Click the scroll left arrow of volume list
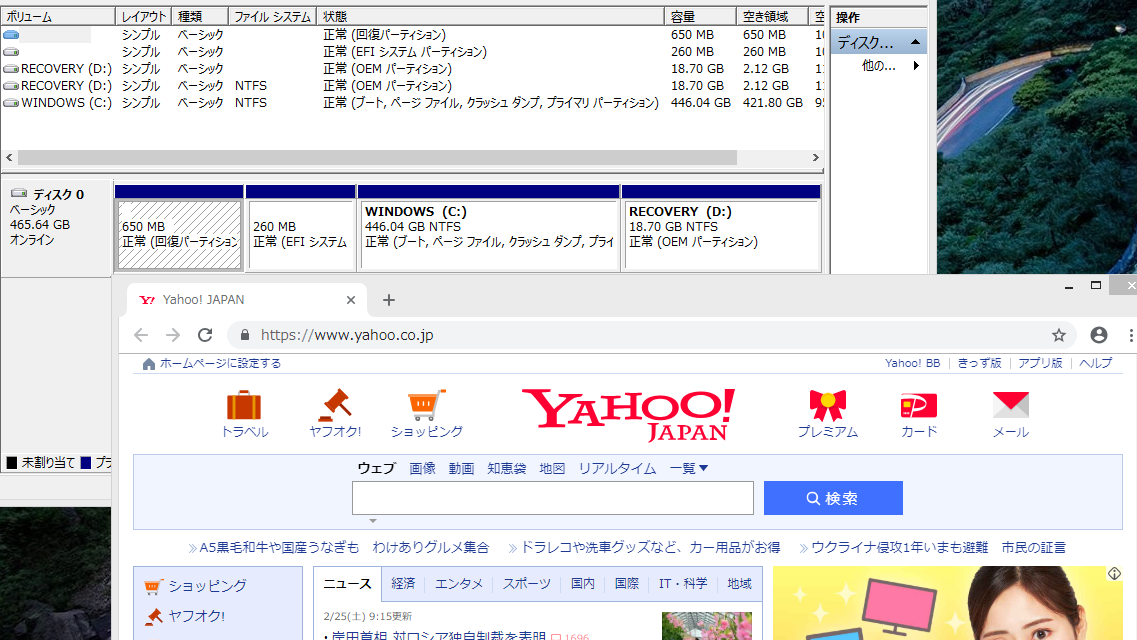 (x=9, y=157)
